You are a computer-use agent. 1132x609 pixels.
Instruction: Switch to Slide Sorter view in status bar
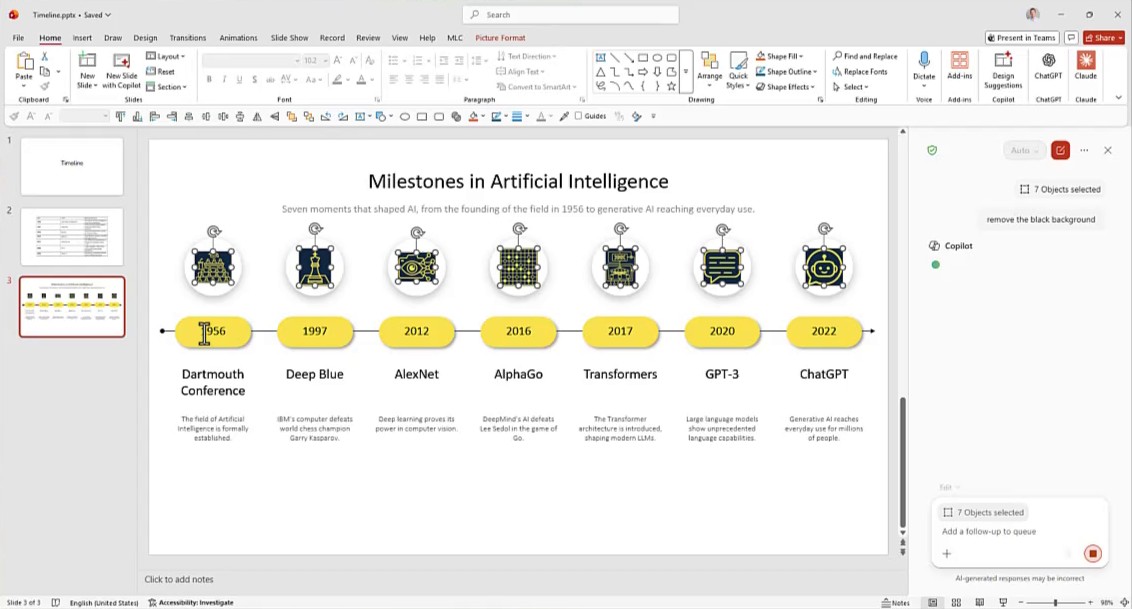(x=956, y=603)
